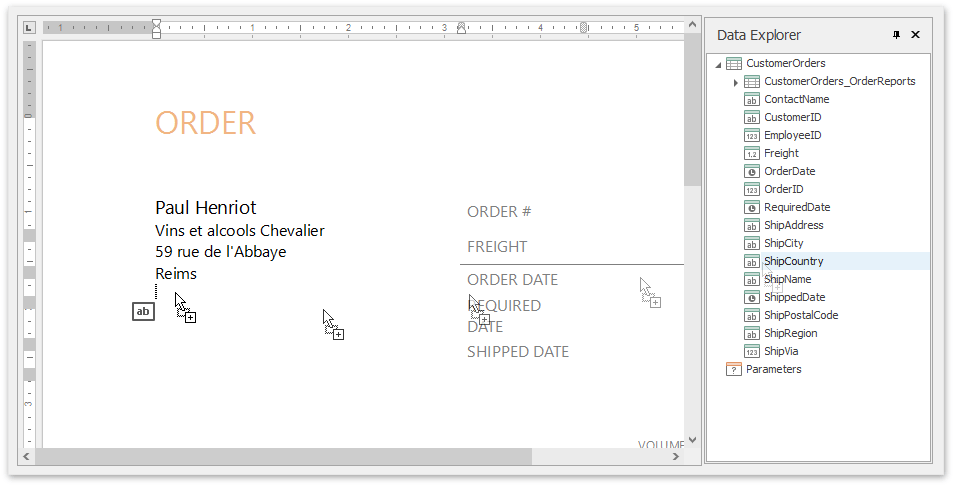Click the horizontal scrollbar left arrow
Image resolution: width=956 pixels, height=488 pixels.
point(26,456)
